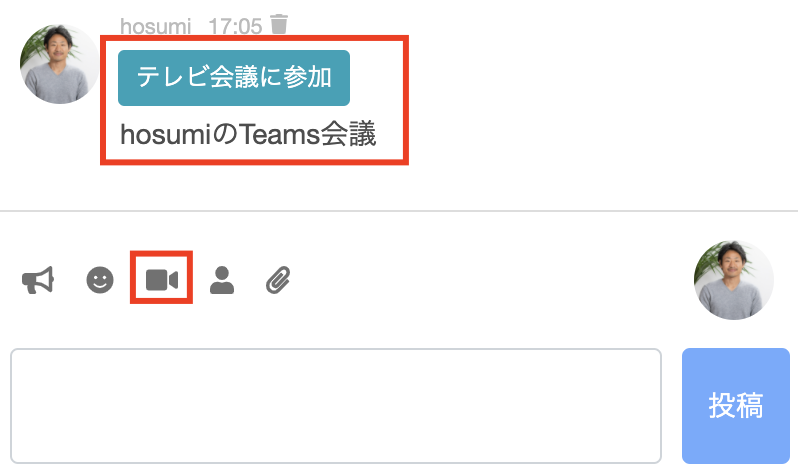Remove hosumi's post using the bin icon
The width and height of the screenshot is (798, 474).
[x=279, y=24]
